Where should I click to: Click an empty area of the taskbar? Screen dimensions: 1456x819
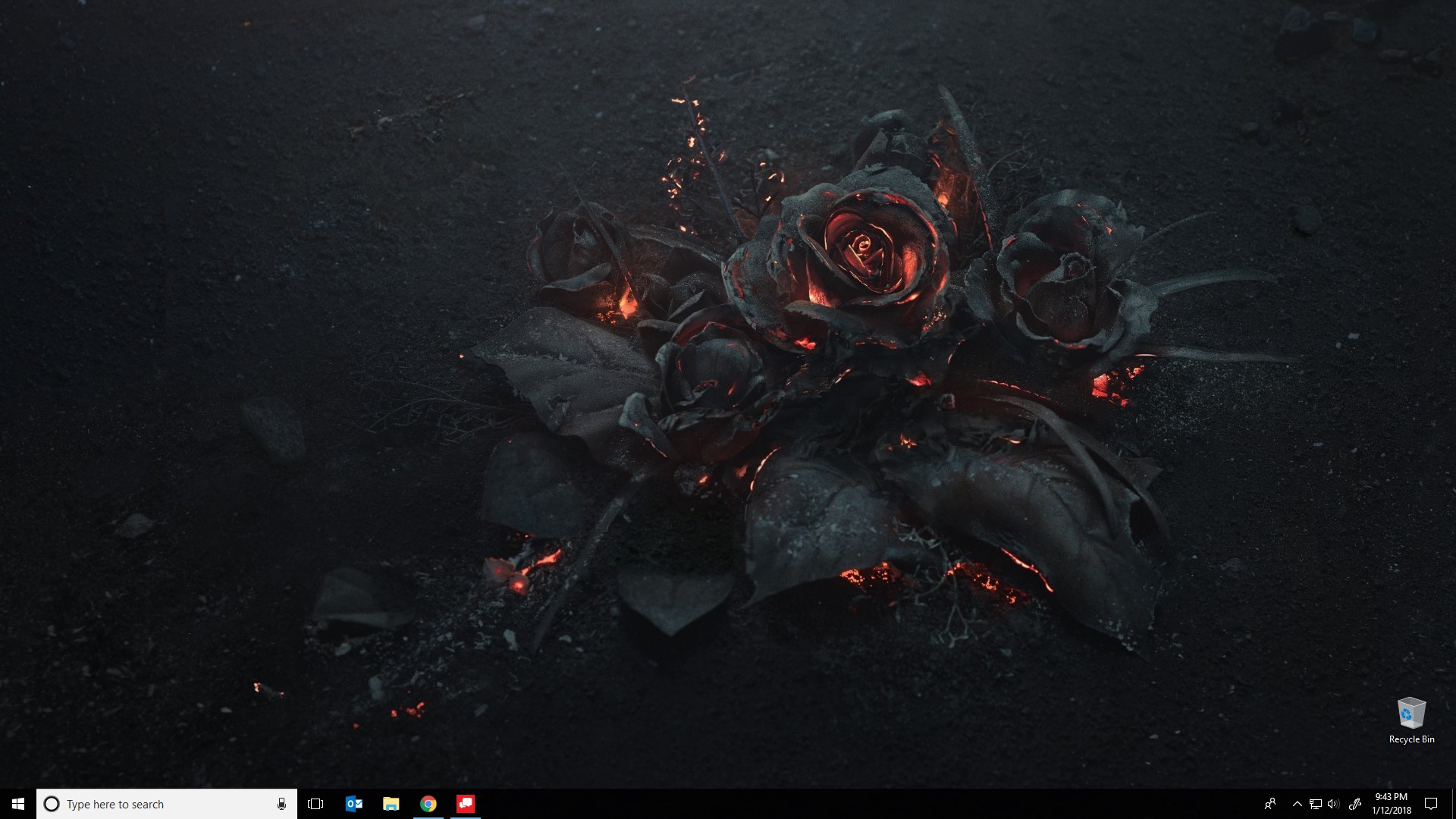pyautogui.click(x=834, y=804)
